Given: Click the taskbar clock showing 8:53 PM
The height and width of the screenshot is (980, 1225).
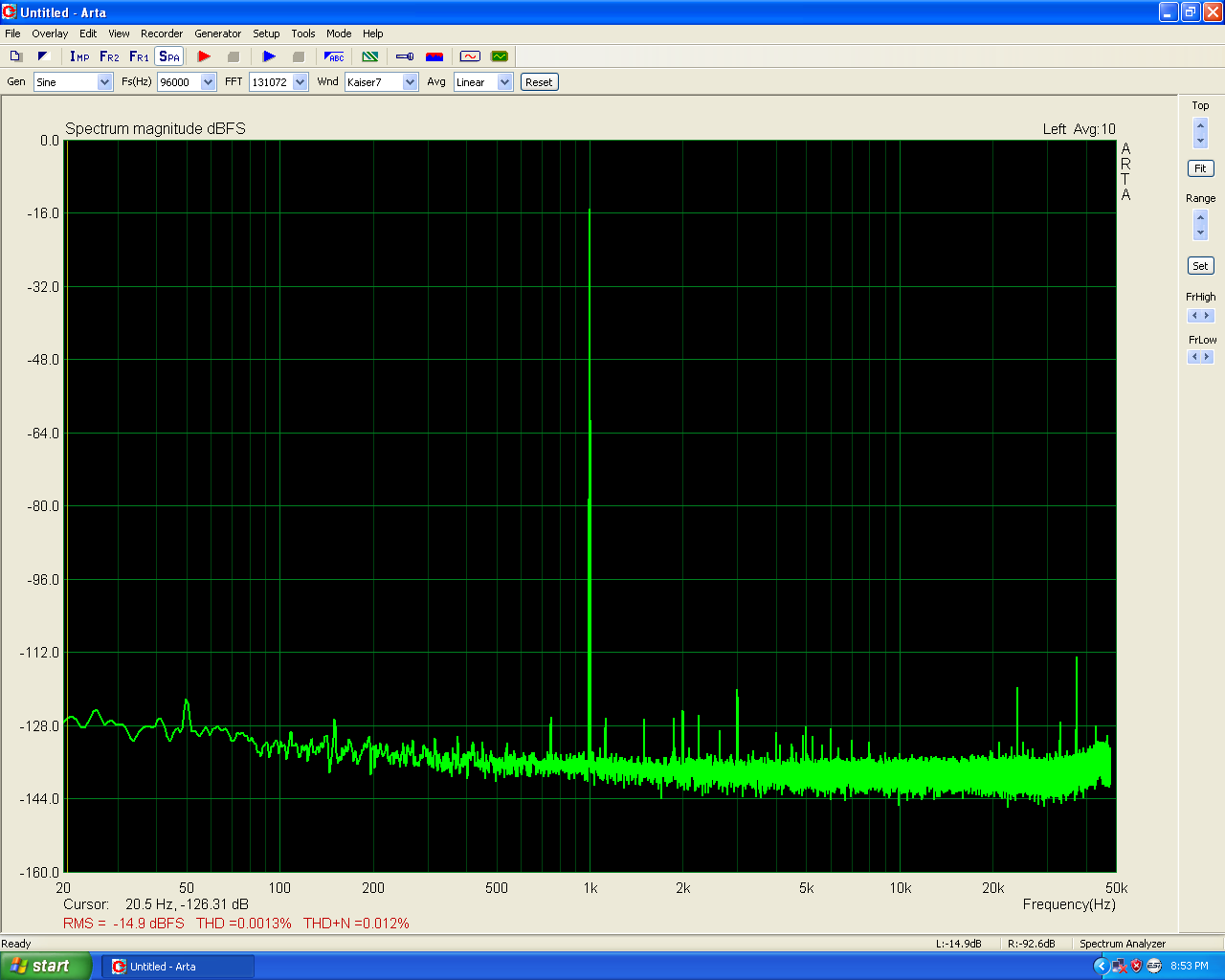Looking at the screenshot, I should (1190, 966).
